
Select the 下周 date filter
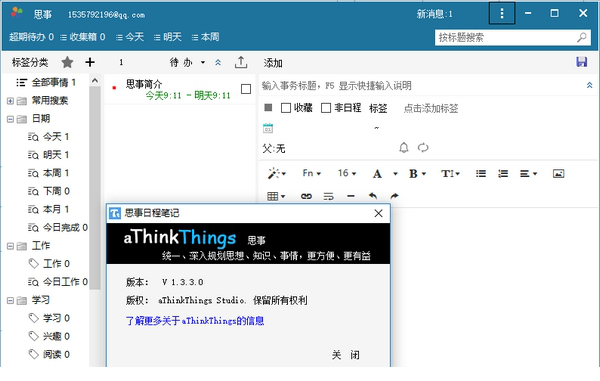pyautogui.click(x=49, y=191)
